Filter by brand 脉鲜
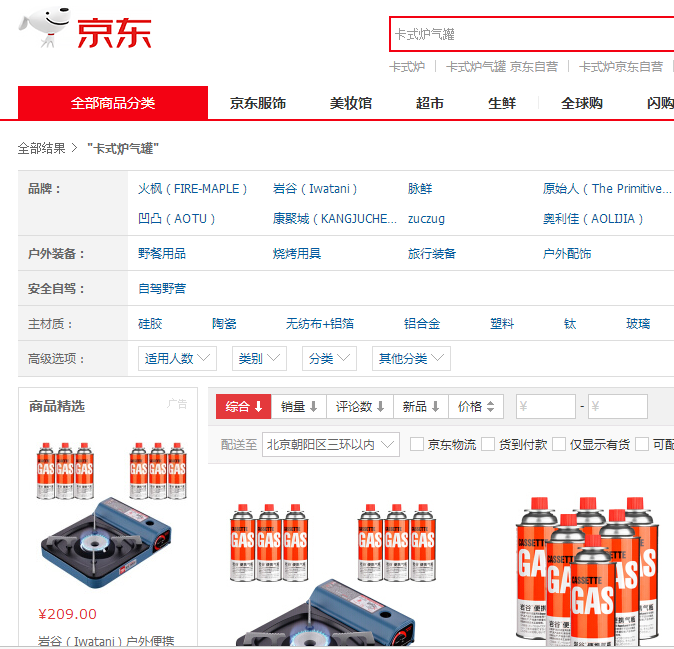The width and height of the screenshot is (674, 649). click(420, 189)
